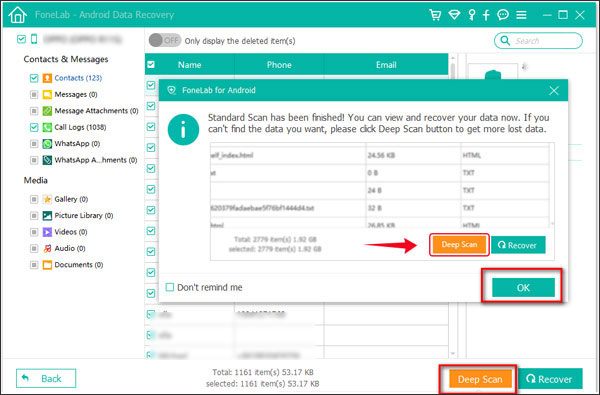This screenshot has height=395, width=600.
Task: Click the WhatsApp Attachments icon
Action: [x=47, y=160]
